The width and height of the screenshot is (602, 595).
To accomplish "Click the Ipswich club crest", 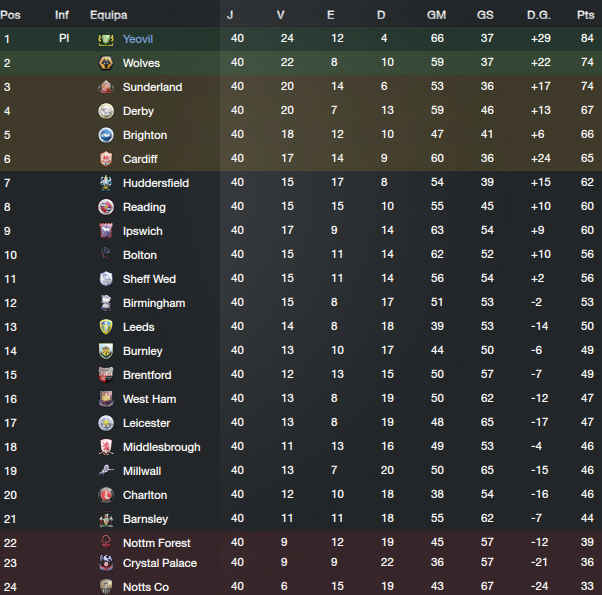I will point(106,231).
